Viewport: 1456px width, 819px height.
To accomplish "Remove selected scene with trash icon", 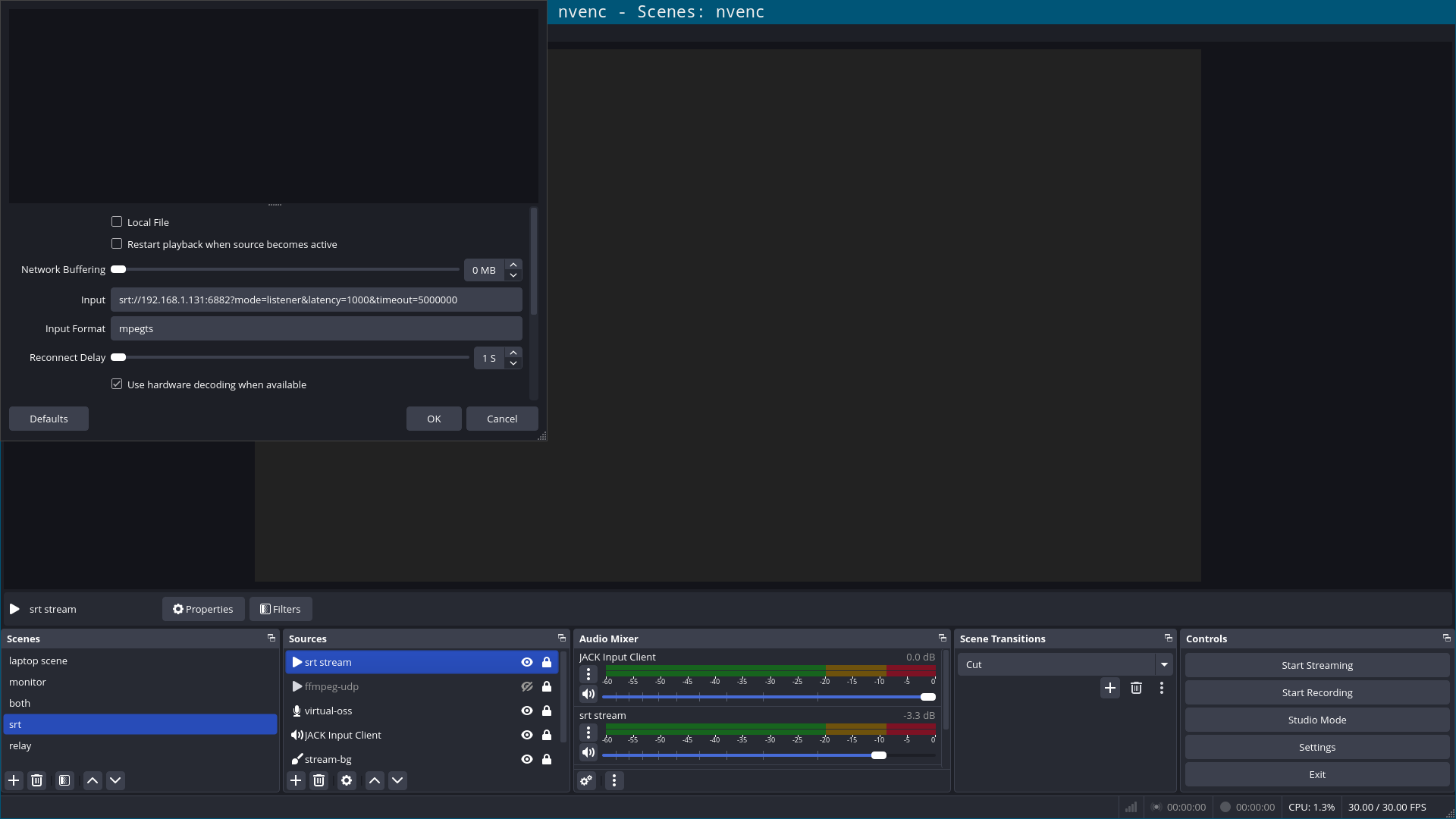I will (x=36, y=780).
